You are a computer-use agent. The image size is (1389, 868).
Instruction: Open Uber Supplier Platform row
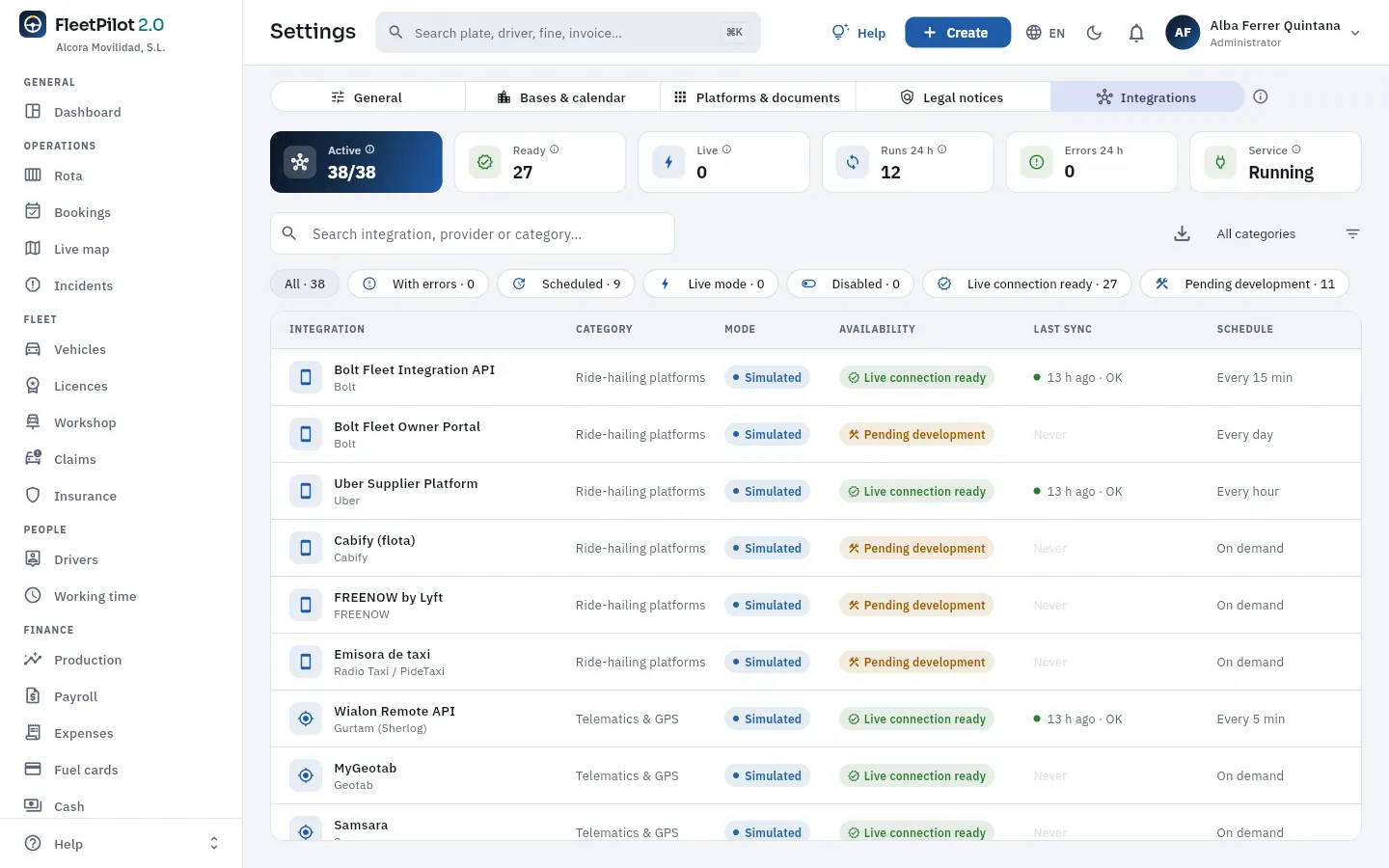click(816, 491)
